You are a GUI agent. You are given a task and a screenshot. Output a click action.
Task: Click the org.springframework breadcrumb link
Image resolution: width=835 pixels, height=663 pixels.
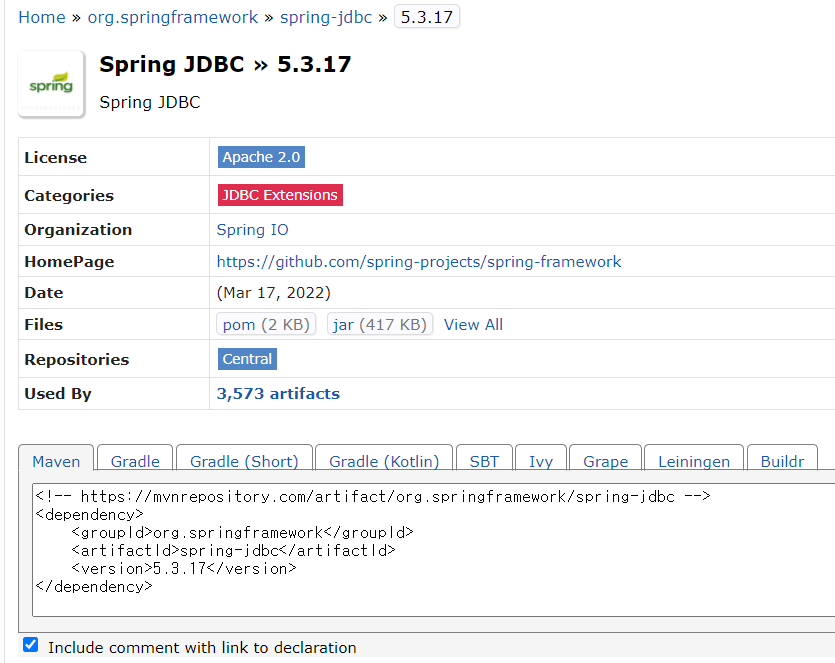click(x=172, y=16)
